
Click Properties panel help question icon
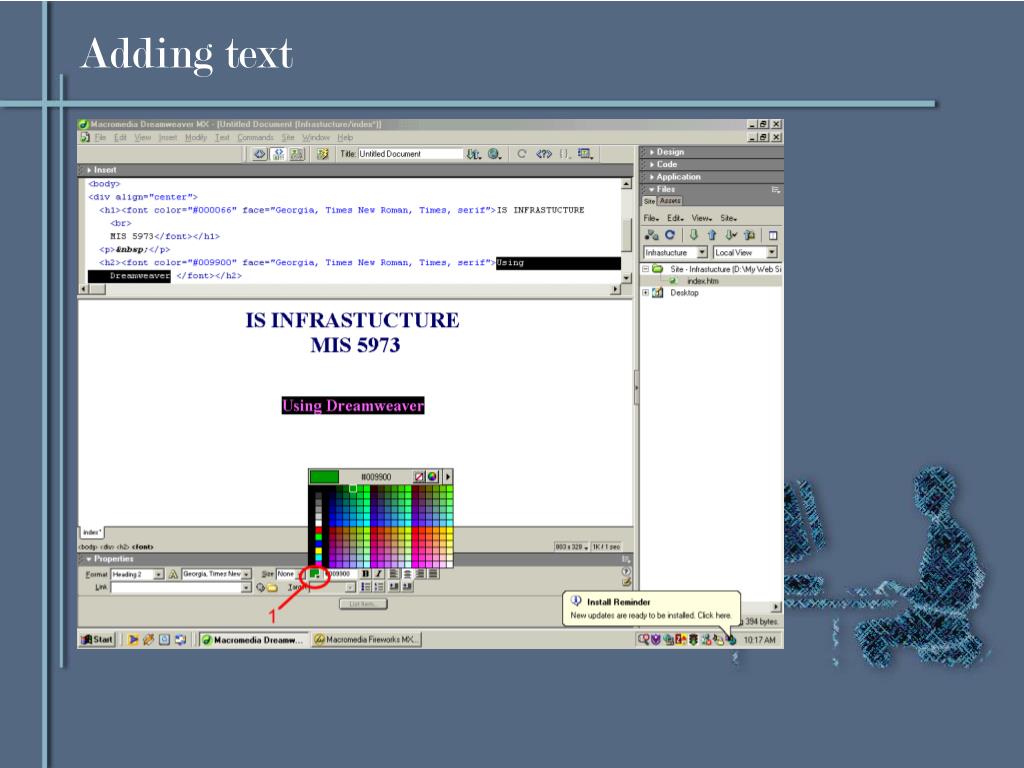[x=626, y=571]
